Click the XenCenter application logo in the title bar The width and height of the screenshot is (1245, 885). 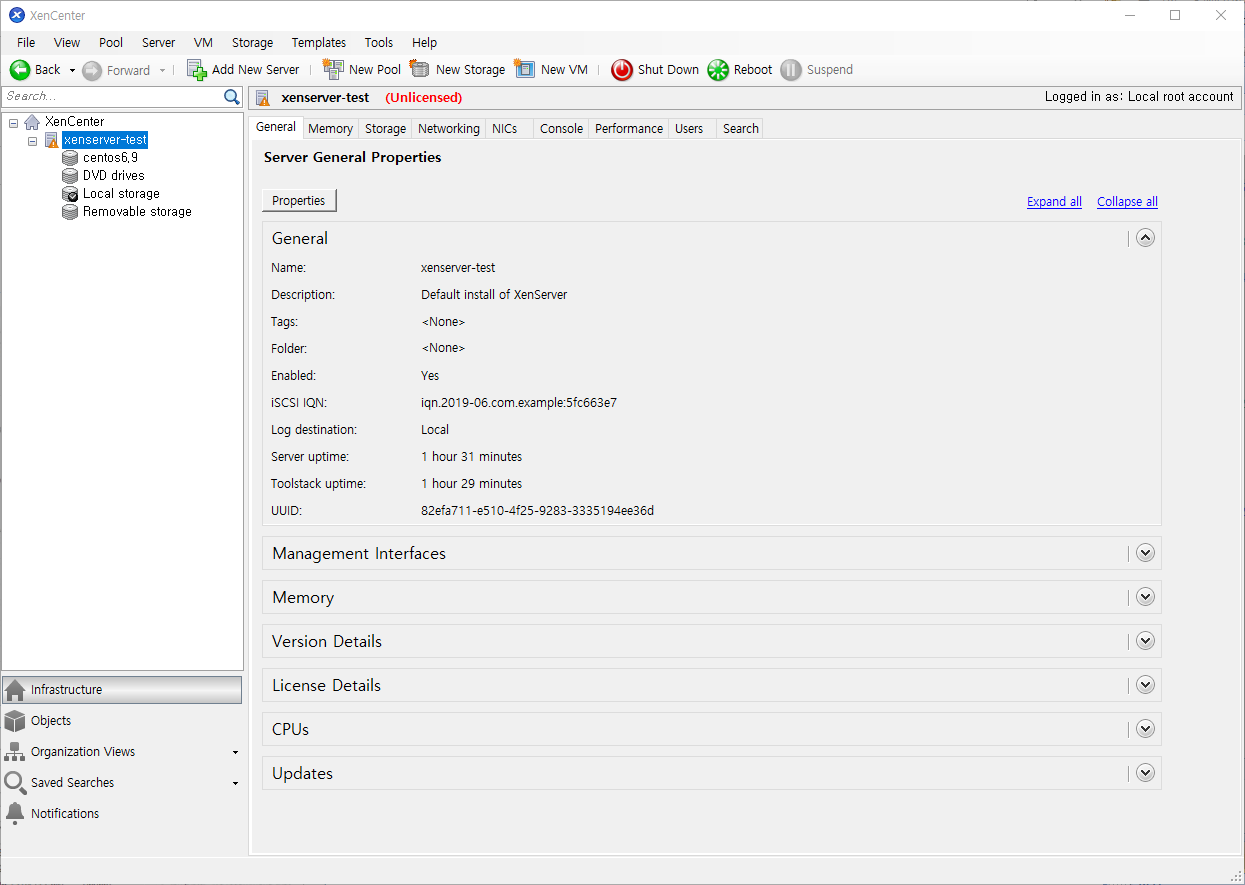[17, 15]
